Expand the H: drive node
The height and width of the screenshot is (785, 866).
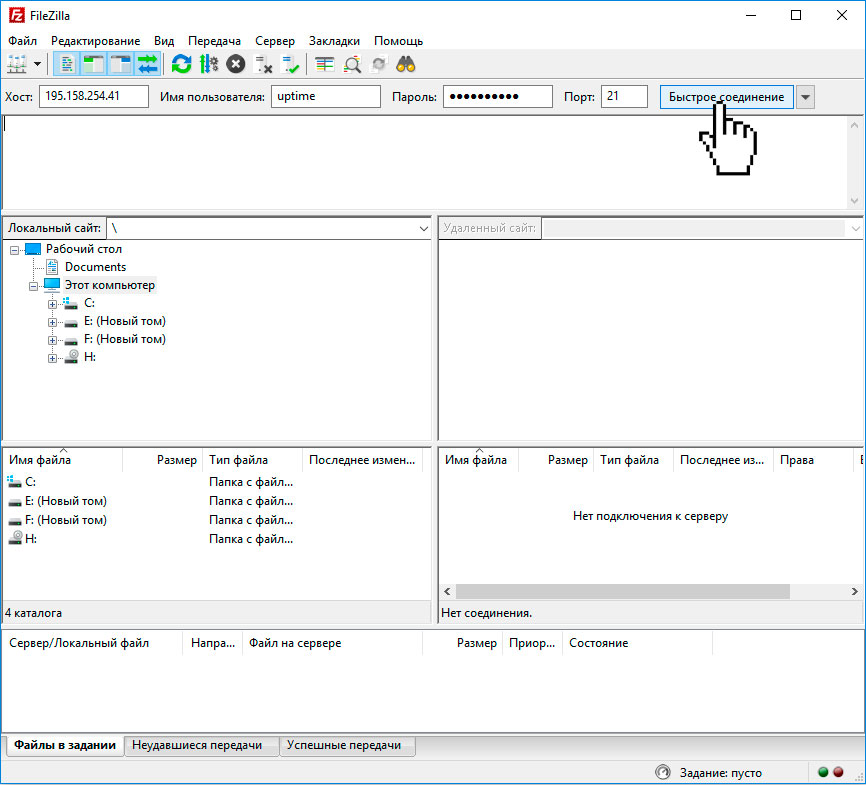click(52, 358)
